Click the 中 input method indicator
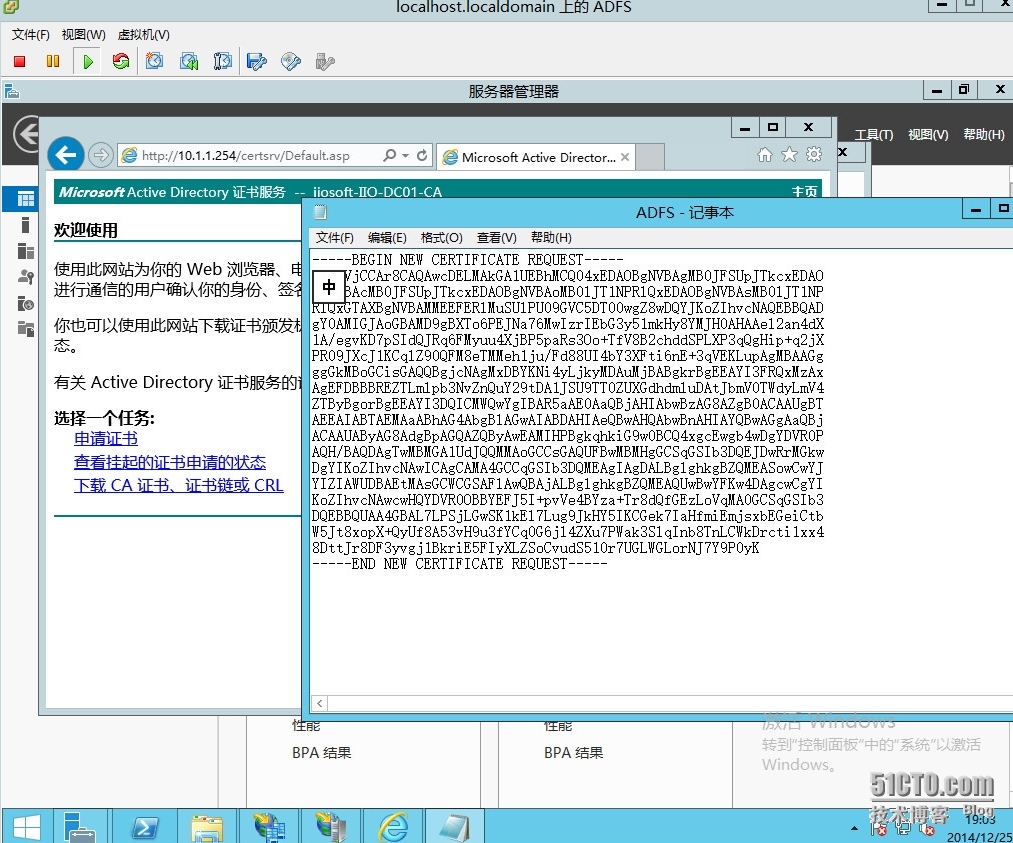Viewport: 1013px width, 843px height. 329,286
